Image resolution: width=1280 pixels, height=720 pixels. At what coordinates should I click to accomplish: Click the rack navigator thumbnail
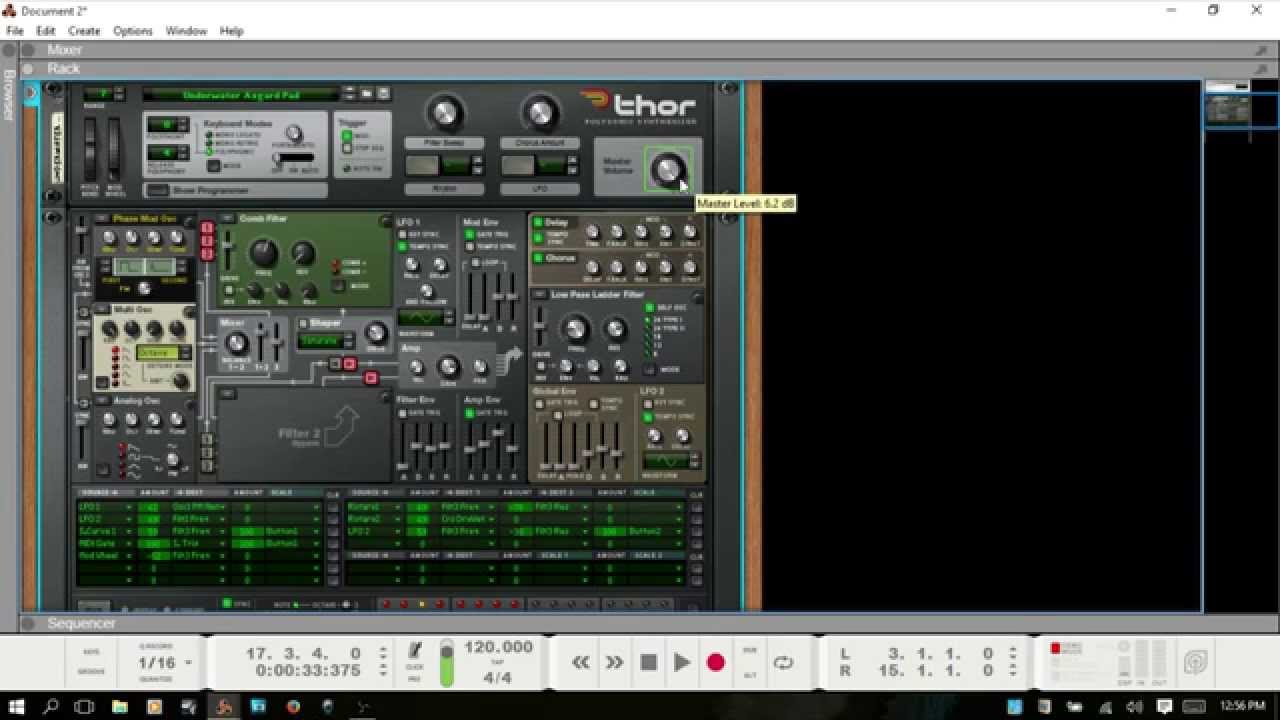coord(1227,109)
